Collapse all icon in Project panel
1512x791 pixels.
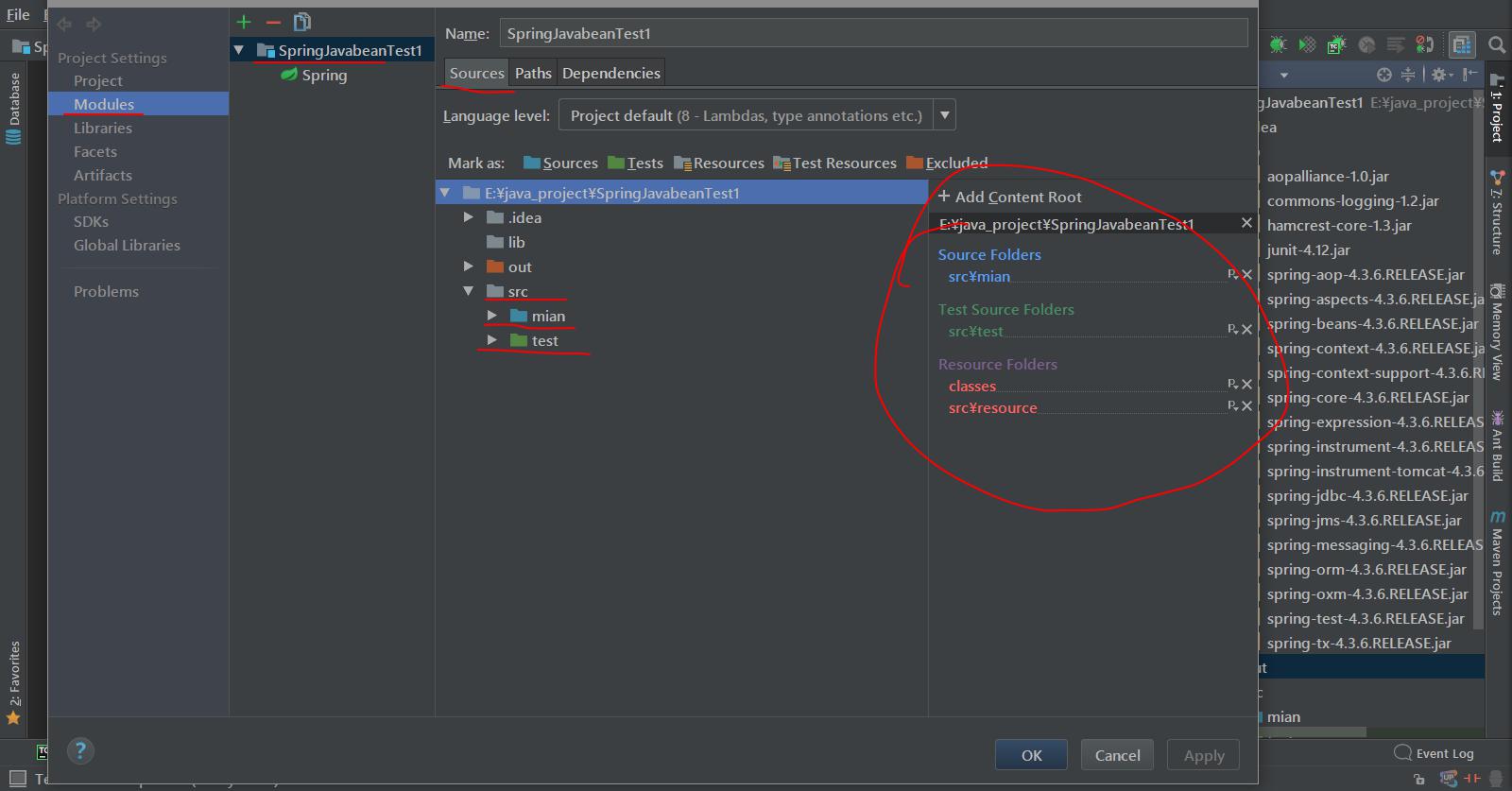pos(1408,75)
